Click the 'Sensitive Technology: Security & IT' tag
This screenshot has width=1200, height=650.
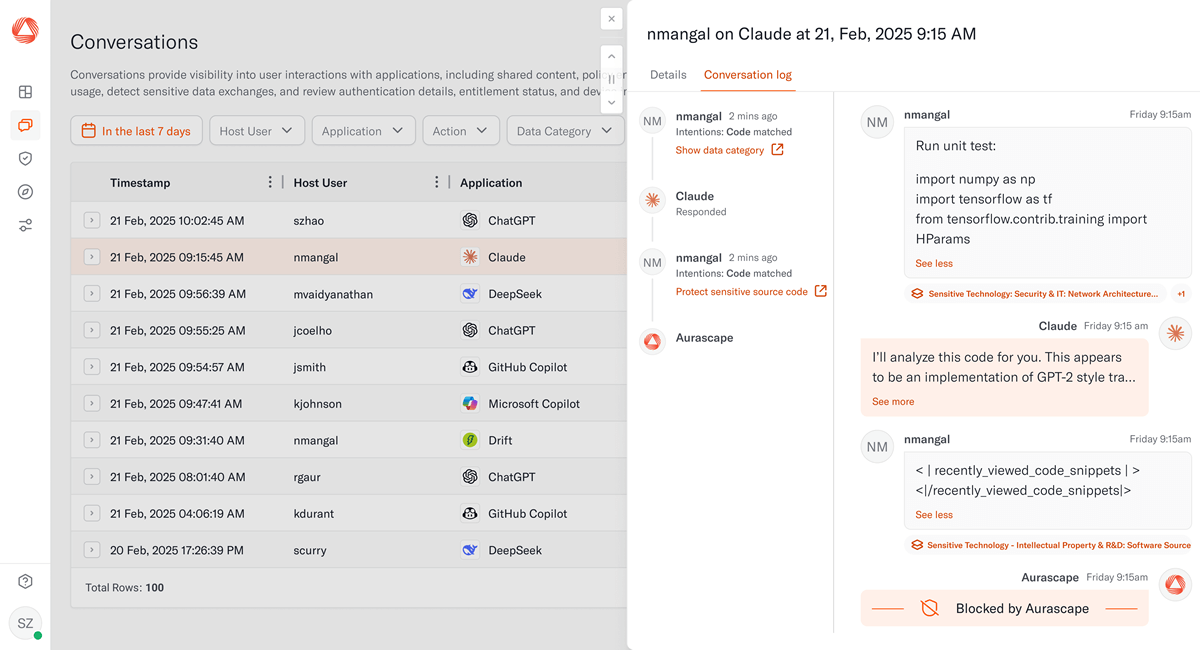(x=1036, y=294)
